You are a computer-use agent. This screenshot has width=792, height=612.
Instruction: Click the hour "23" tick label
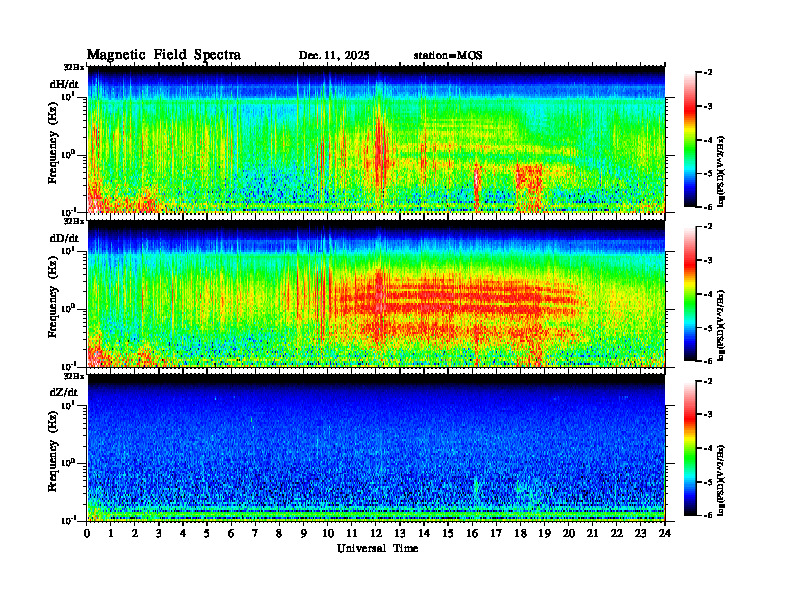(640, 534)
